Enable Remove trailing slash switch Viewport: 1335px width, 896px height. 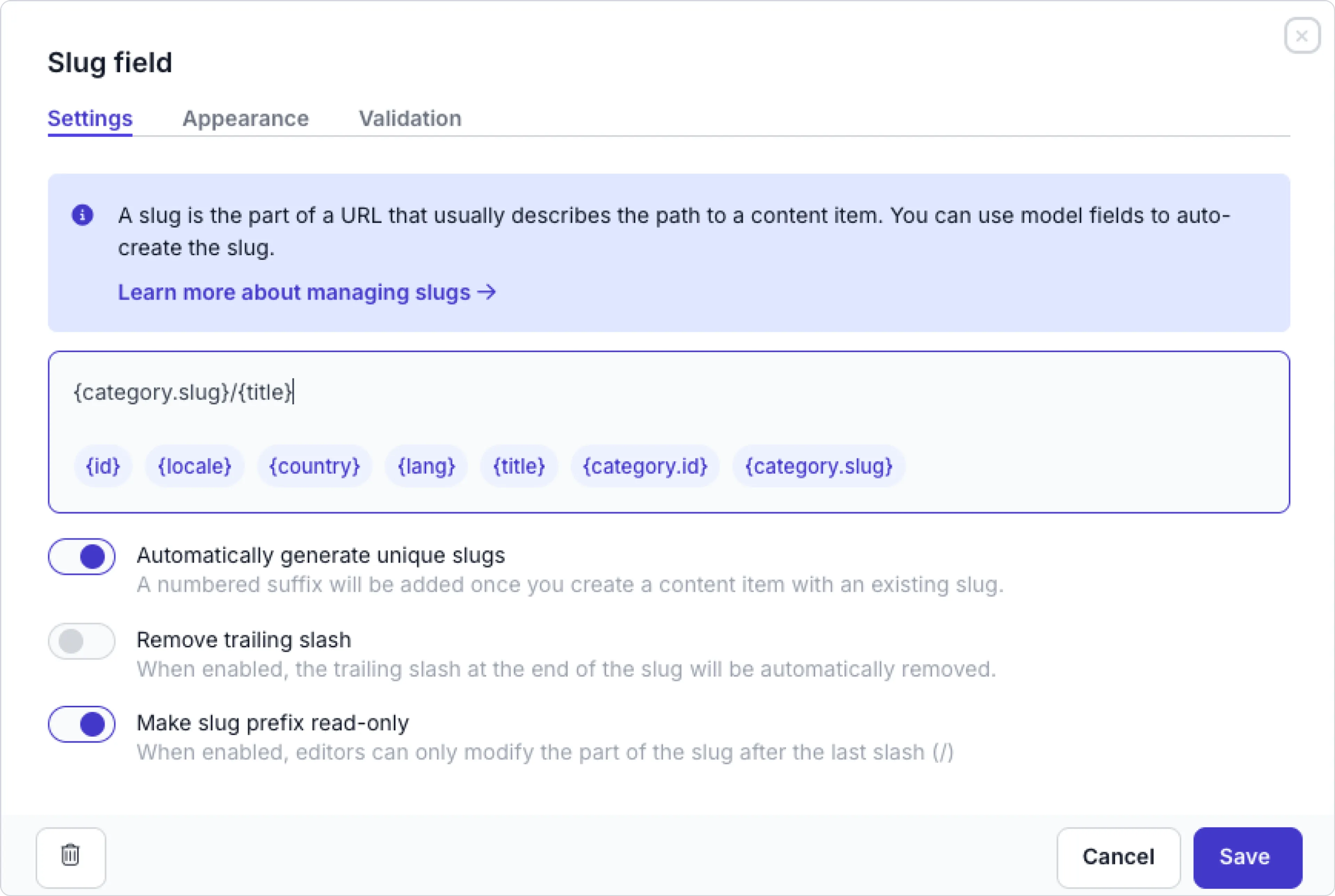tap(82, 641)
